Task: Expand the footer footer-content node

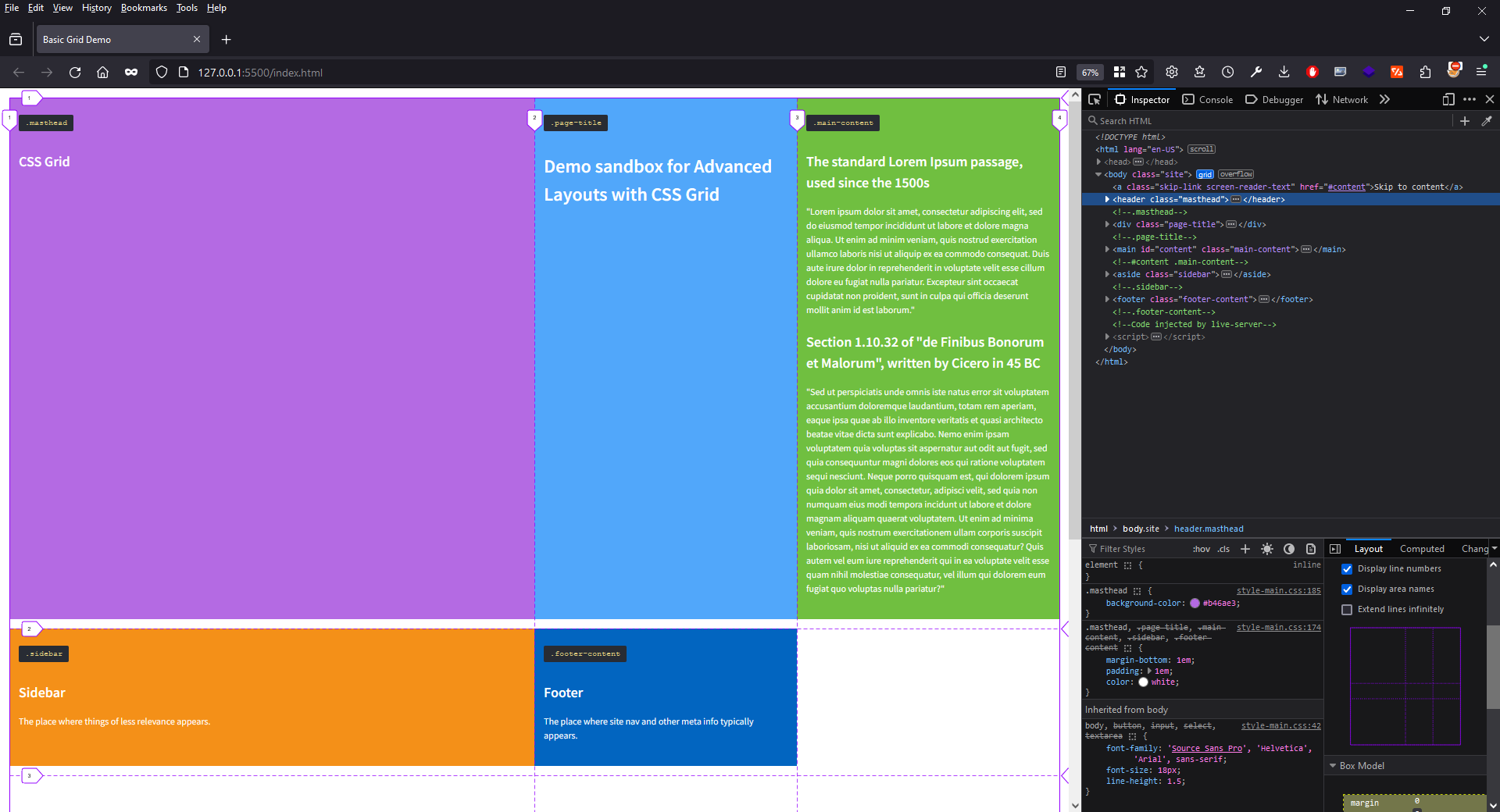Action: point(1107,299)
